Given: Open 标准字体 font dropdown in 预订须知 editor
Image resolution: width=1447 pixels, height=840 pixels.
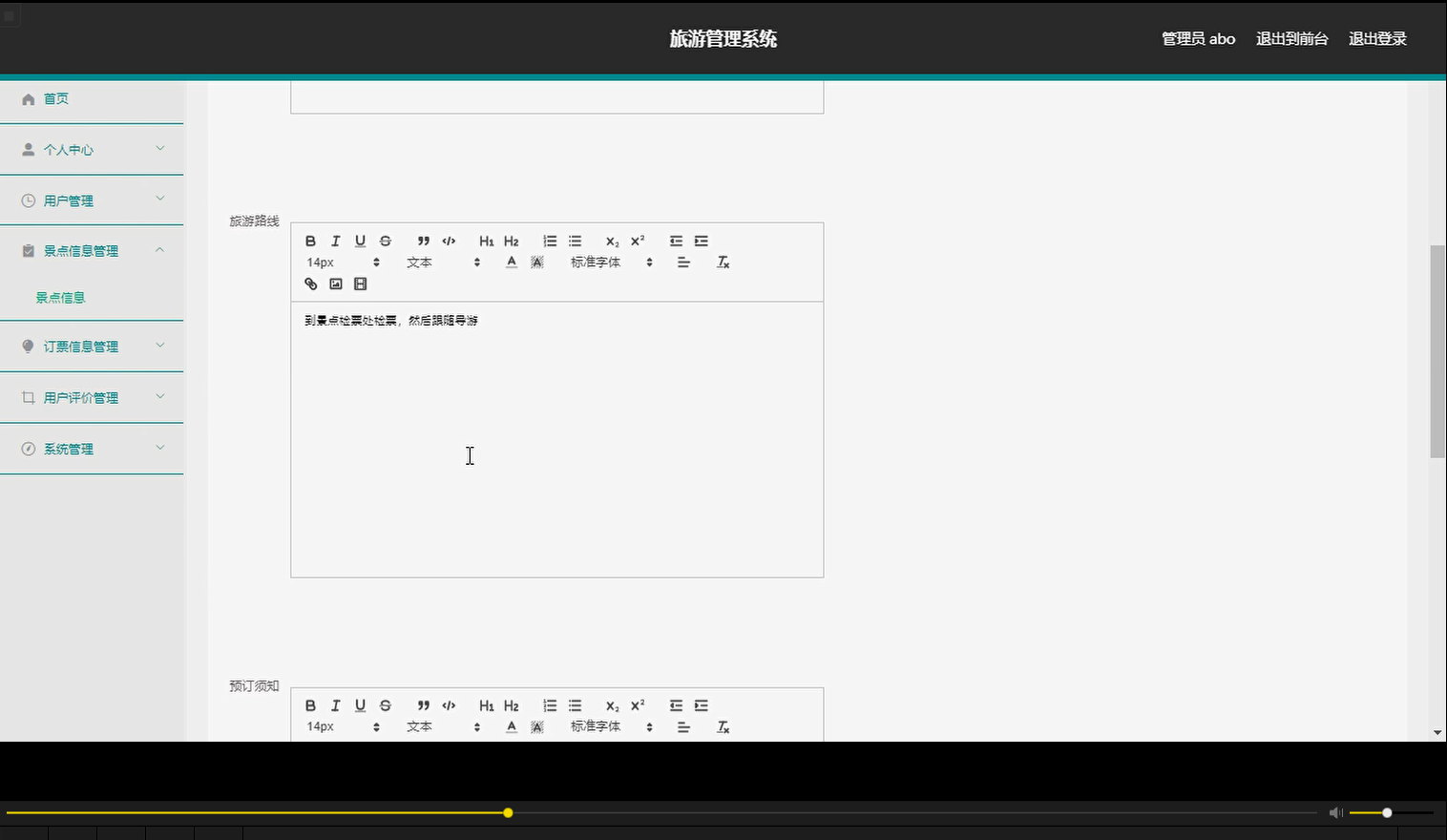Looking at the screenshot, I should pyautogui.click(x=612, y=727).
